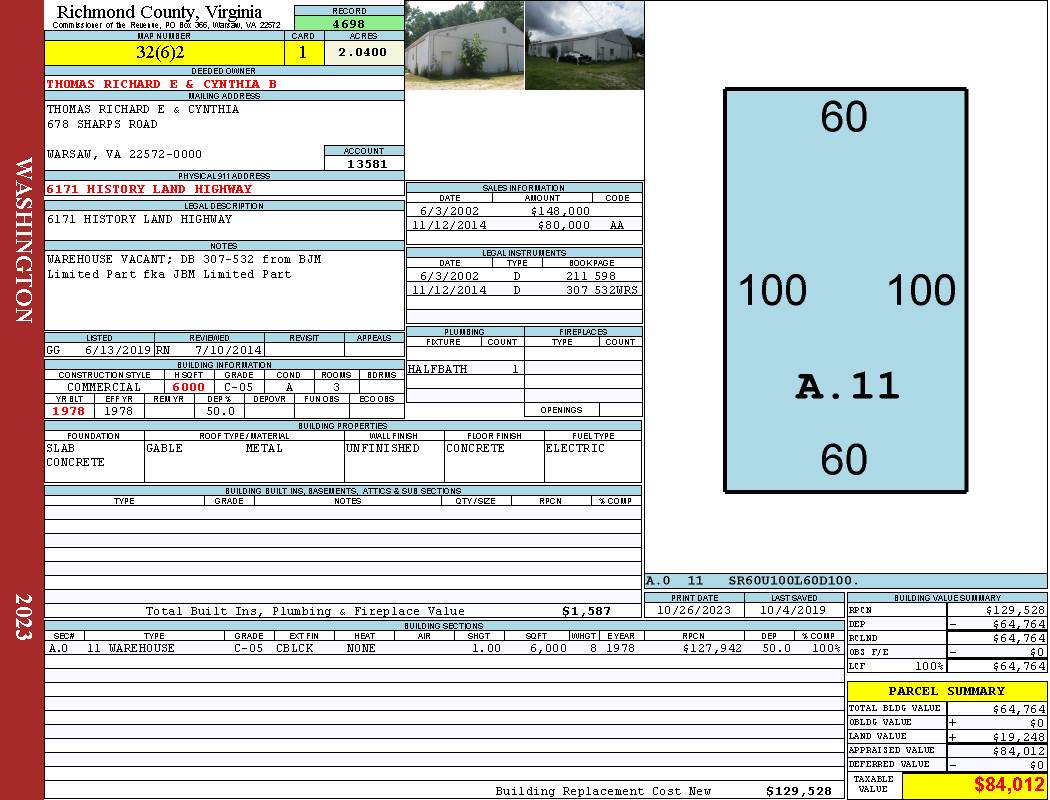This screenshot has width=1050, height=800.
Task: Click the sketch code SR60U100L60D100
Action: (794, 580)
